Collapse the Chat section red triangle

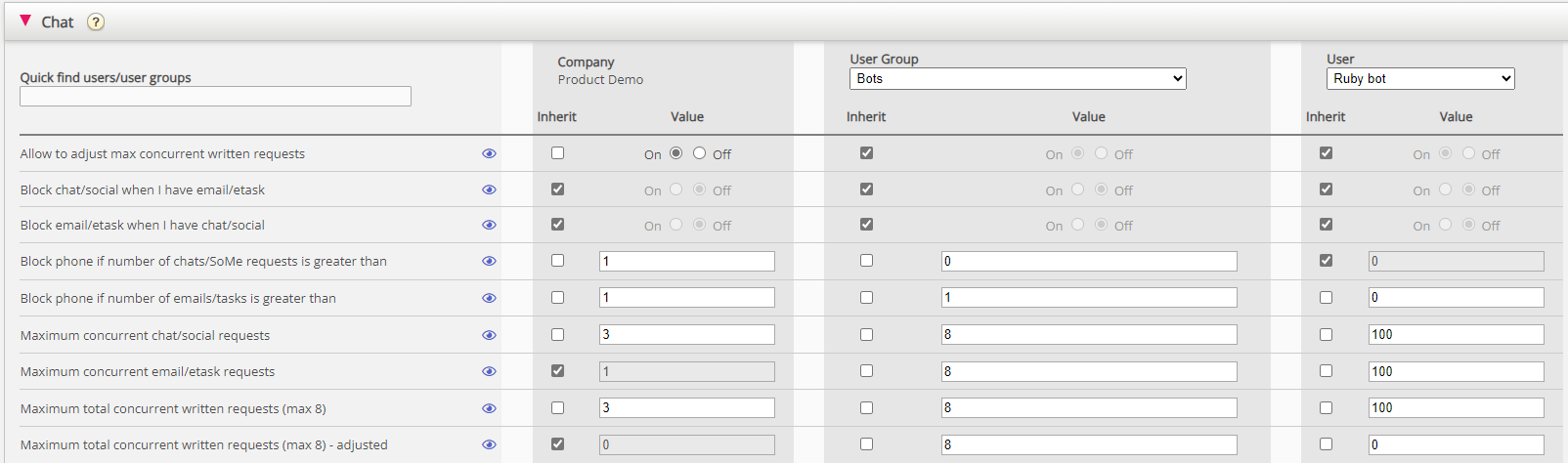click(x=25, y=21)
